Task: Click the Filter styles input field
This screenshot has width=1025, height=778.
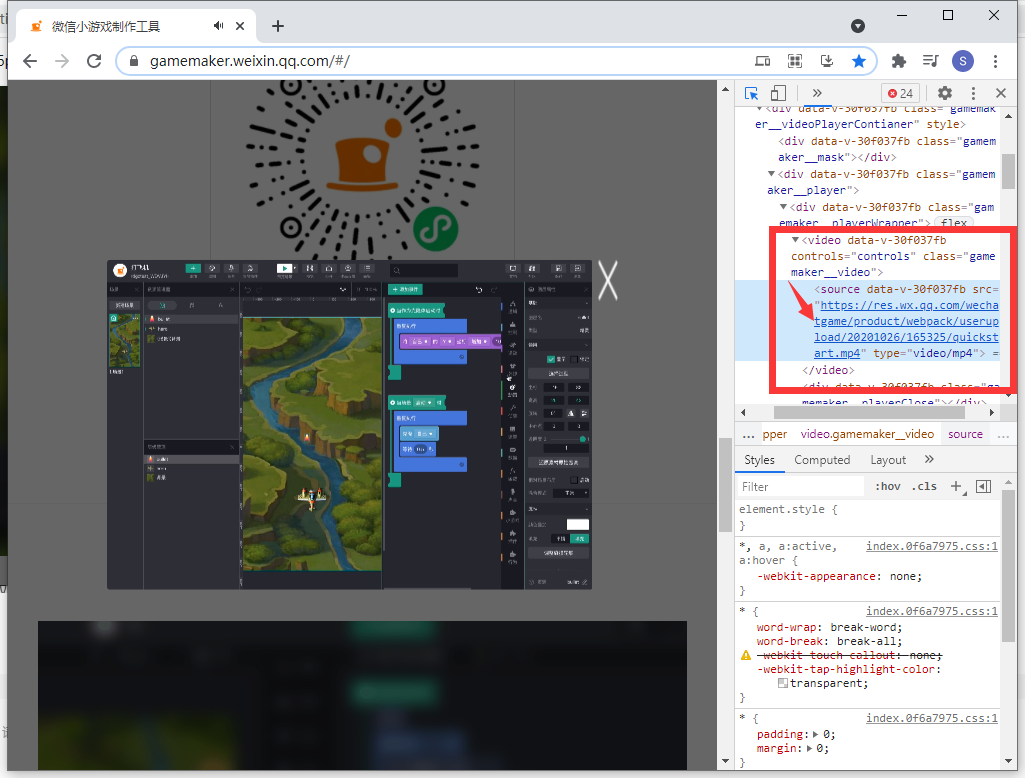Action: pos(800,486)
